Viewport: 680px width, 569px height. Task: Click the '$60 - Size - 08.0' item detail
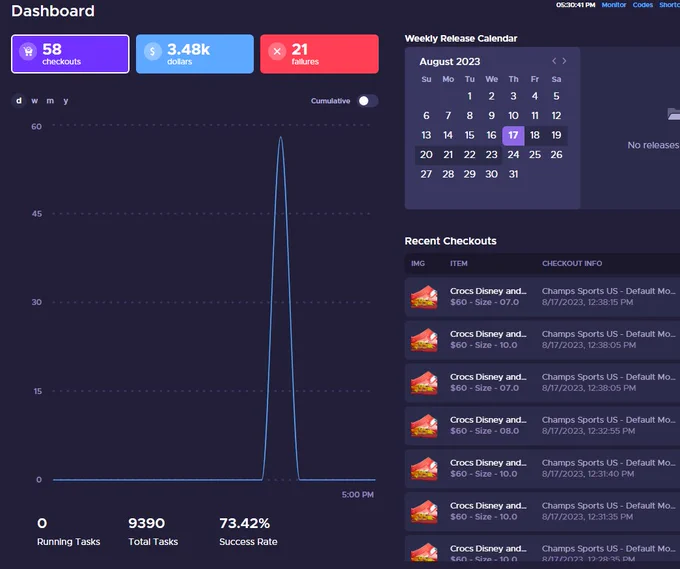tap(484, 431)
